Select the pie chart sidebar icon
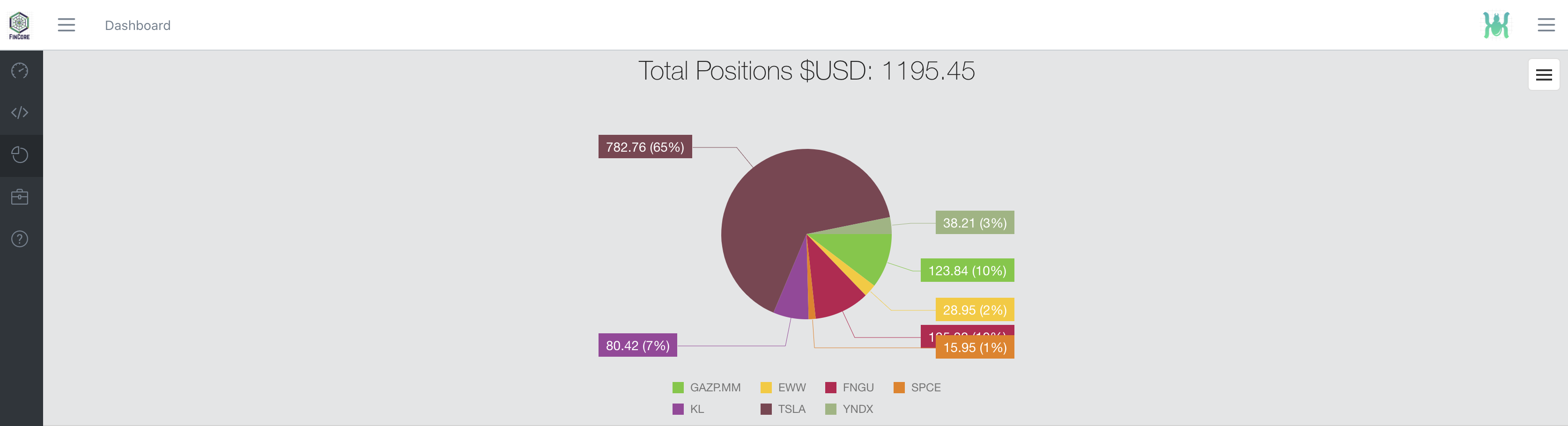The image size is (1568, 426). pyautogui.click(x=20, y=155)
